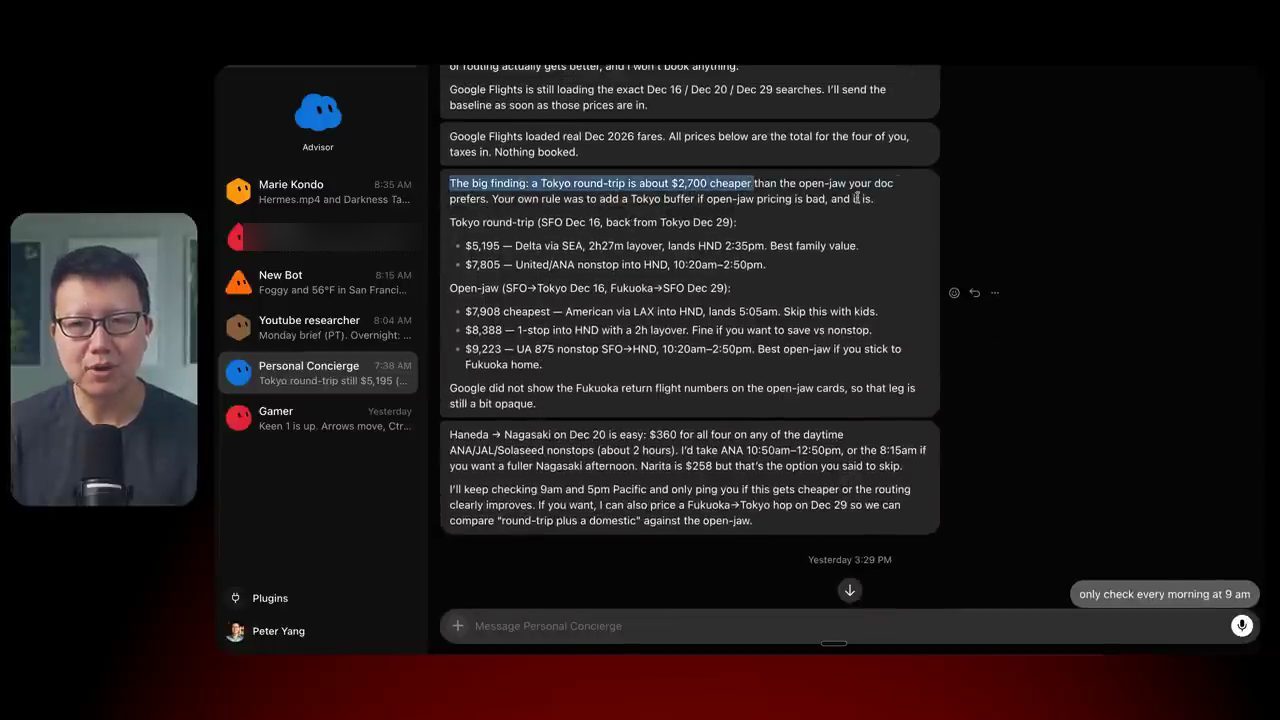
Task: Click the 'Haneda → Nagasaki on Dec 20' message
Action: 688,450
